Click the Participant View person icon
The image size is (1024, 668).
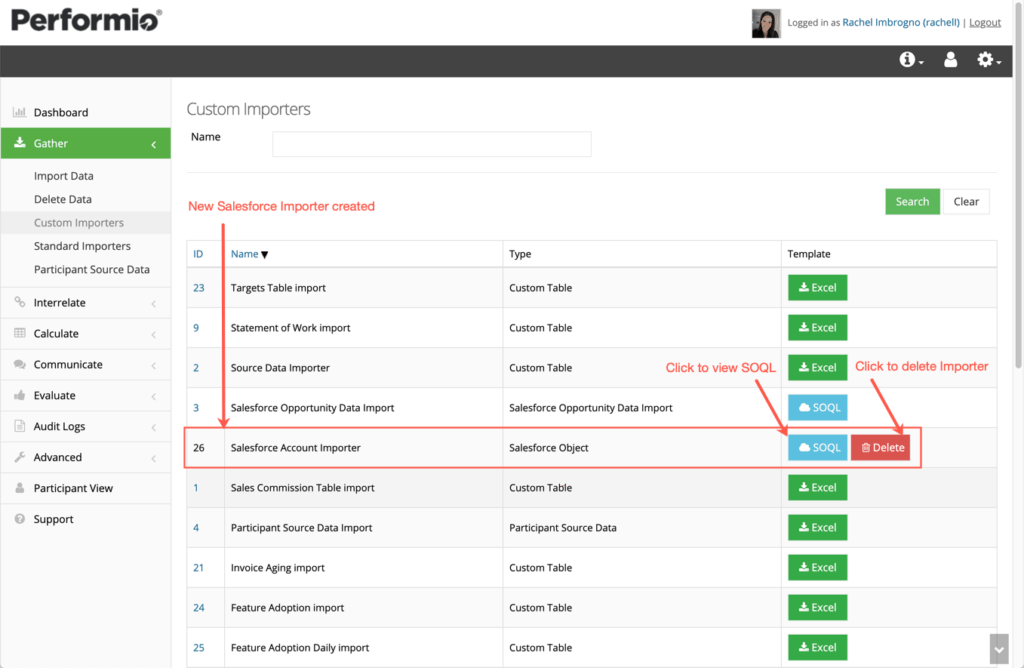click(x=20, y=488)
